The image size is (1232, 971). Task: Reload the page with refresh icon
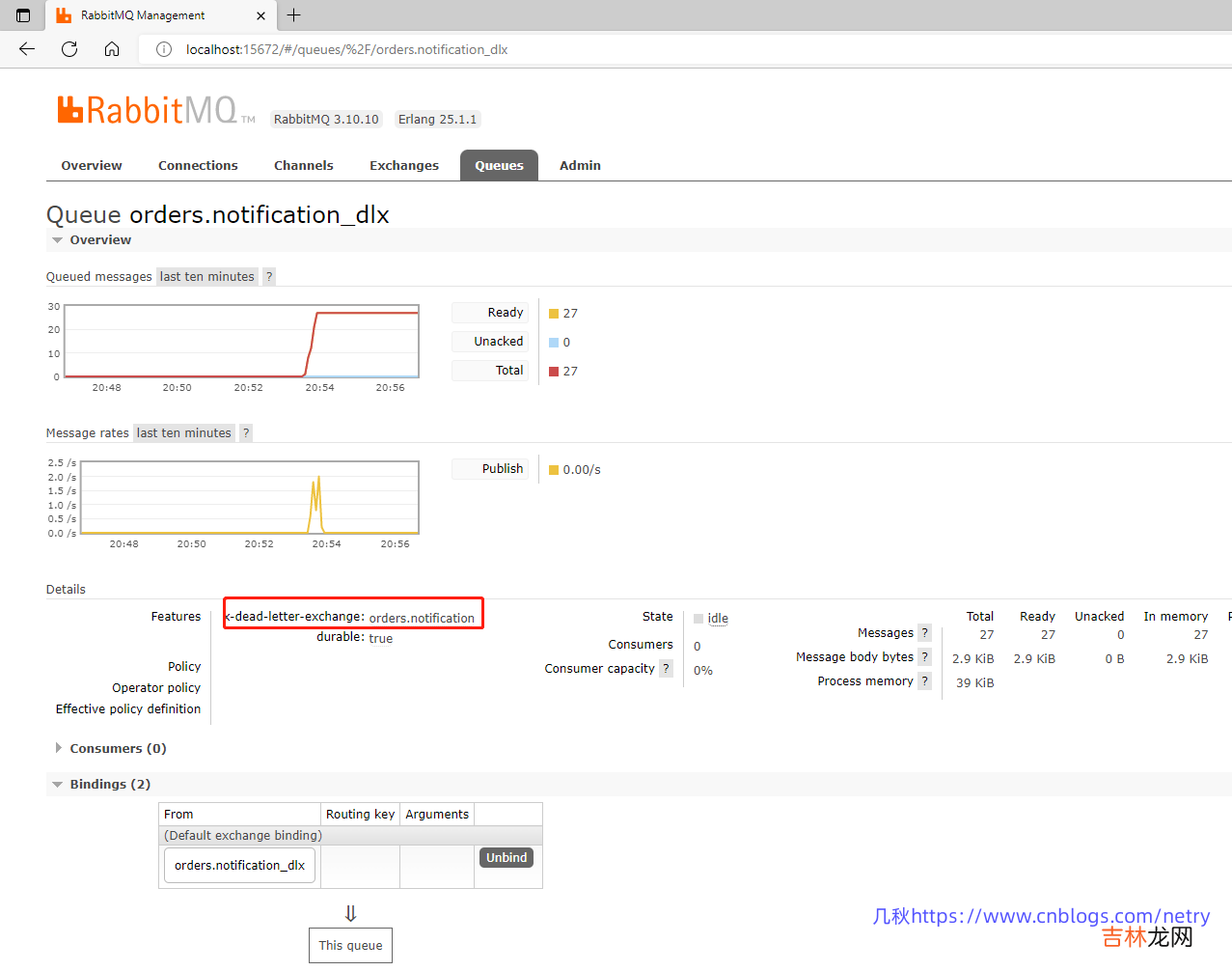(x=69, y=49)
